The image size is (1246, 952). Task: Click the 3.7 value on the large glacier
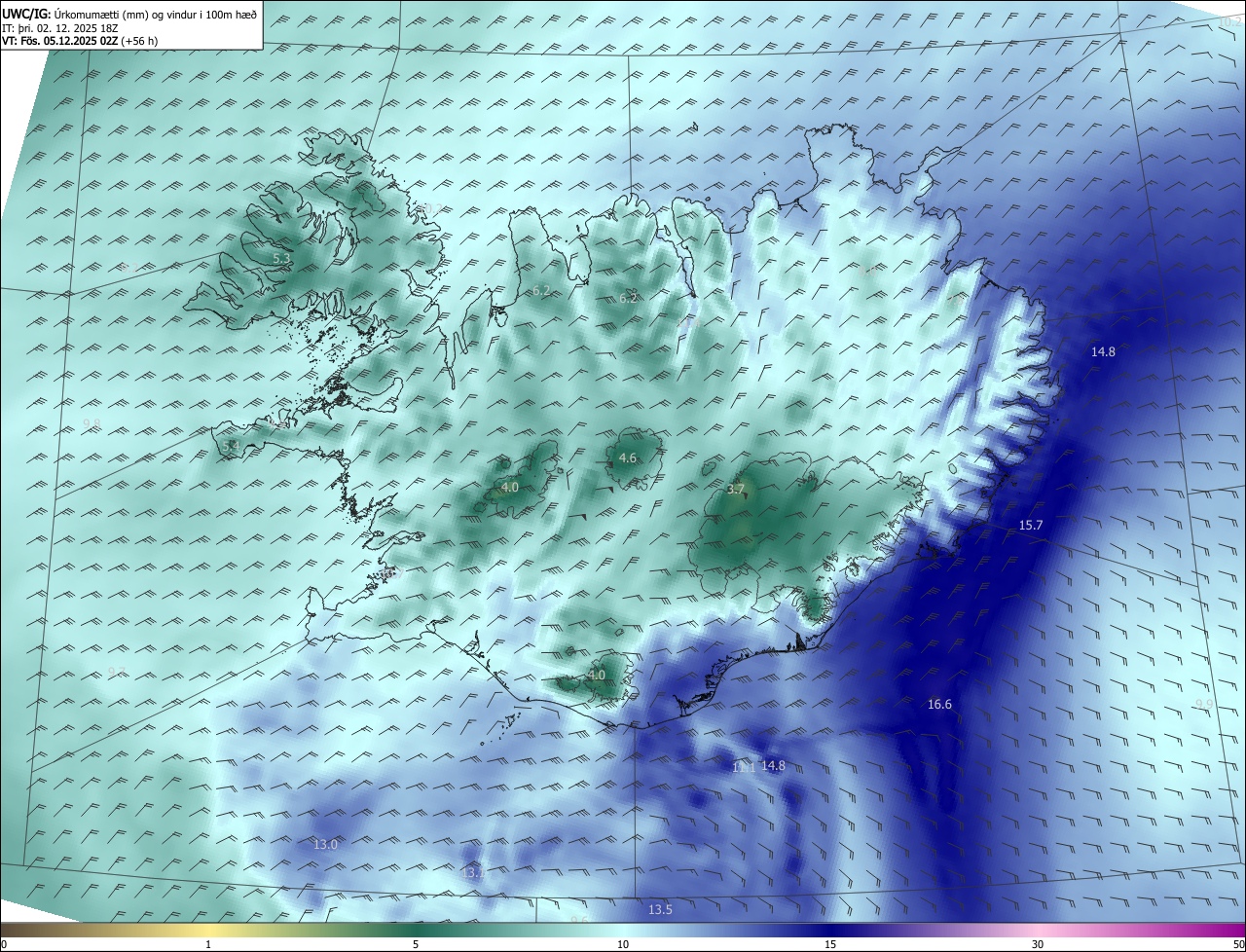736,489
